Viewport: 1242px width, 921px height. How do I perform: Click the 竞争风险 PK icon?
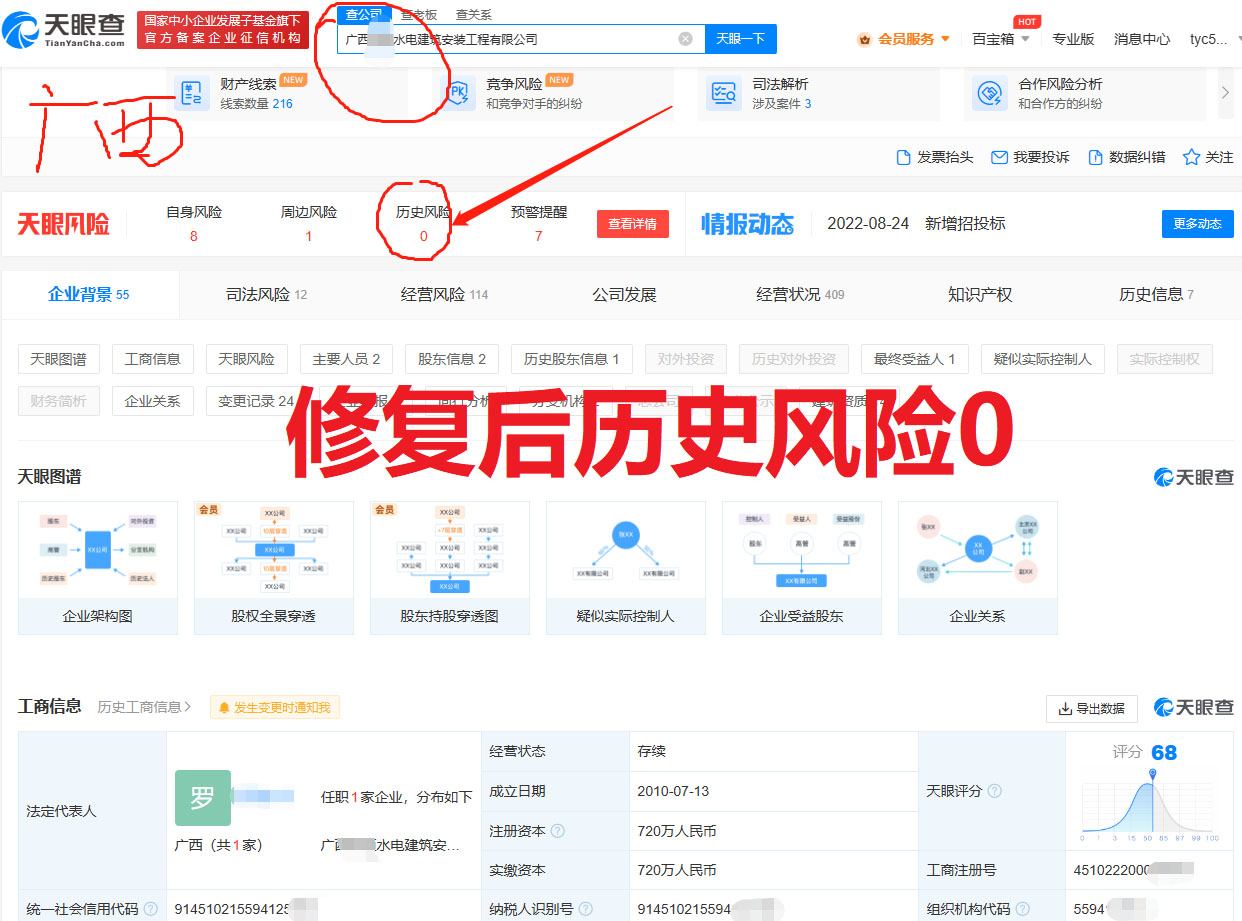click(x=460, y=94)
